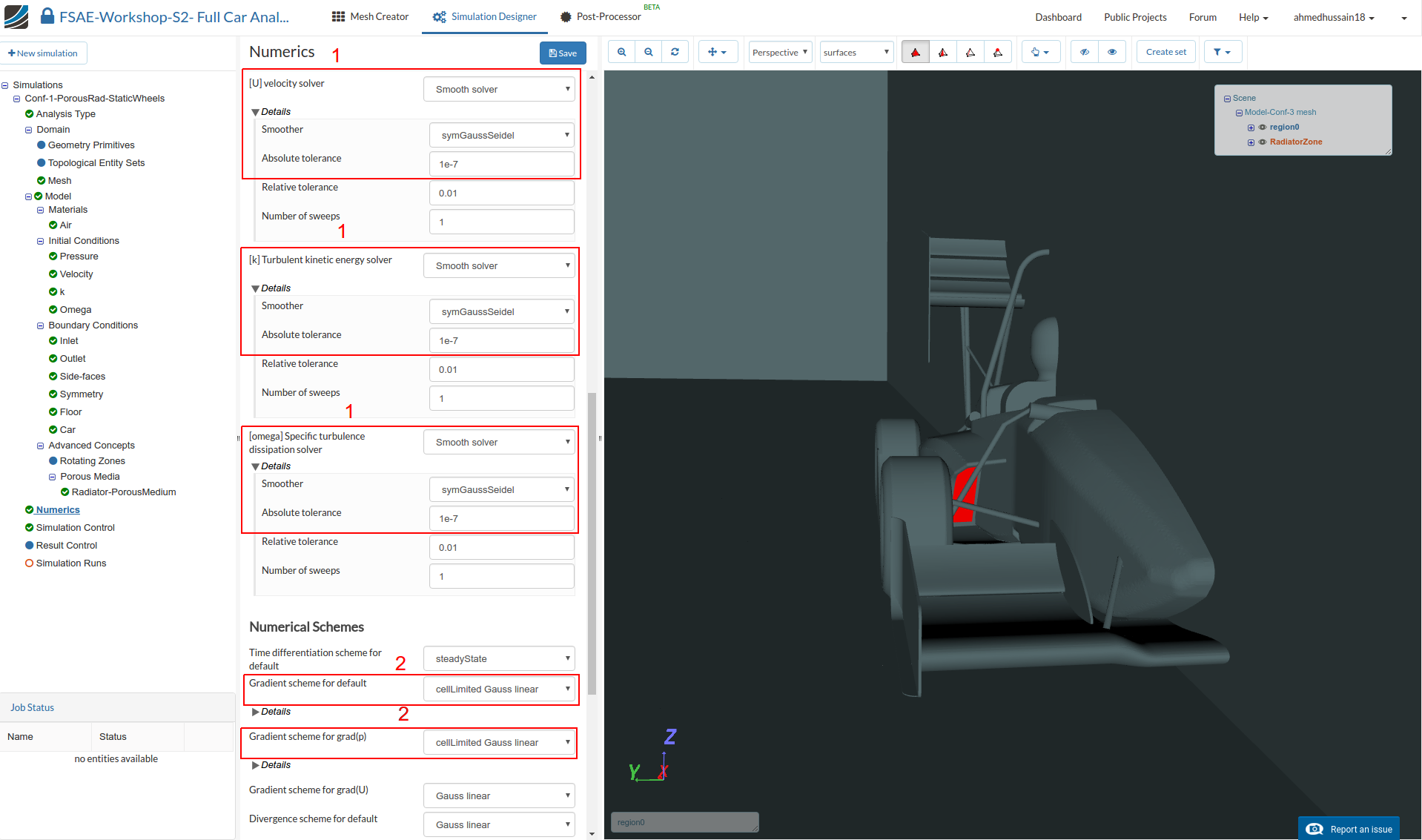Open the Mesh Creator grid icon

(x=337, y=16)
